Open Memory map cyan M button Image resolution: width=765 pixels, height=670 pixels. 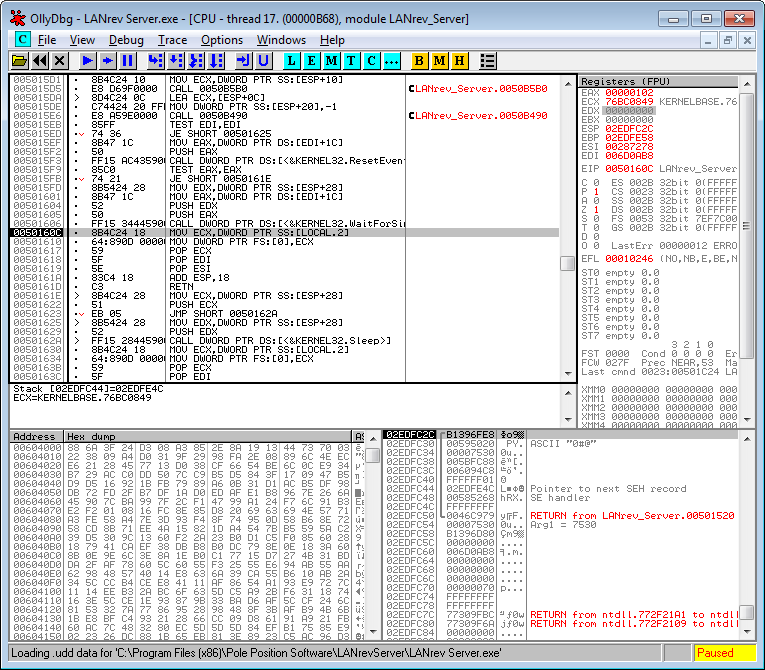click(x=331, y=61)
